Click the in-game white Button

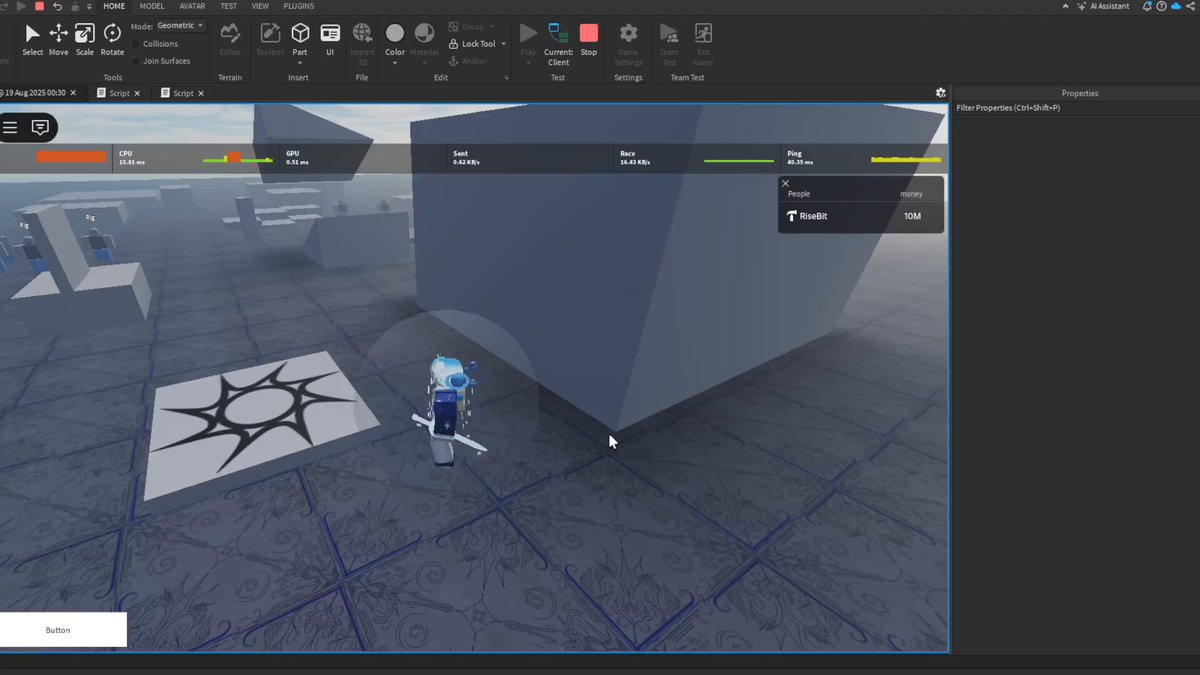[x=63, y=630]
